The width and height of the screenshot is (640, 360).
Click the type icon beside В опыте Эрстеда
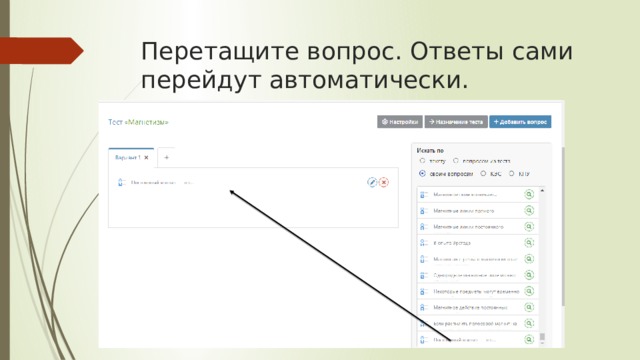pyautogui.click(x=424, y=243)
